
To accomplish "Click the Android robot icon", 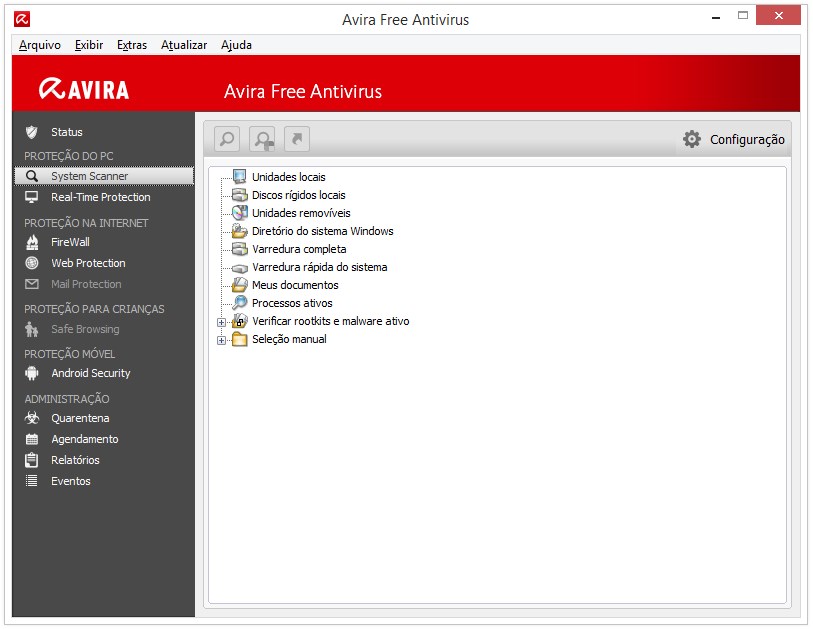I will tap(32, 373).
